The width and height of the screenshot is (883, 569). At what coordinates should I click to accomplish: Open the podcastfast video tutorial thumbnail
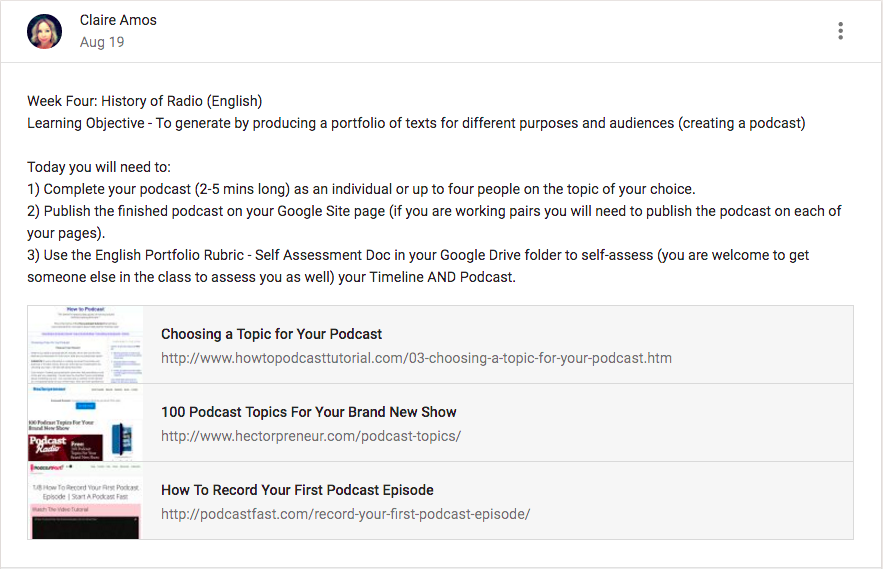tap(85, 500)
